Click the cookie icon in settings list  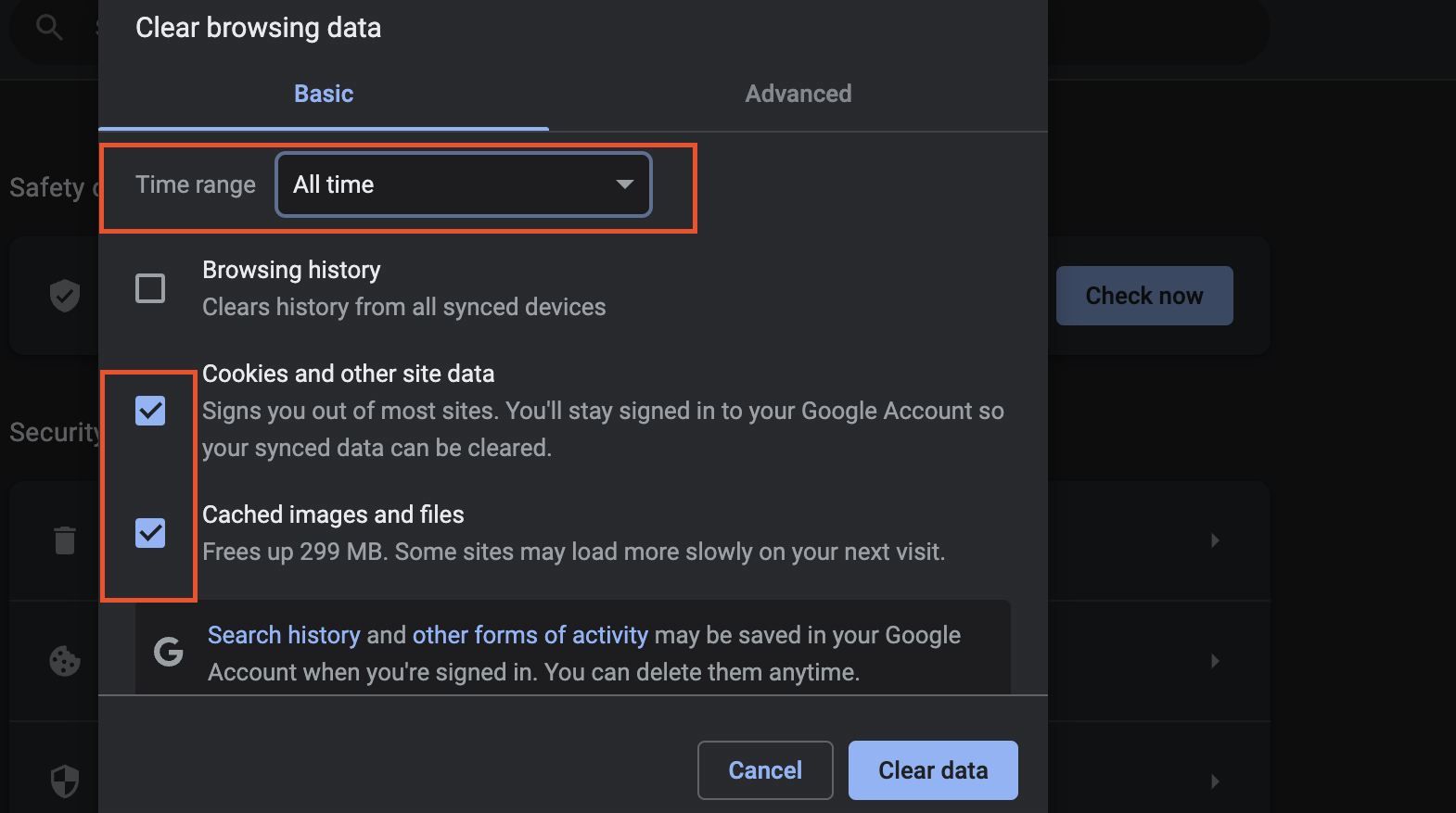[x=65, y=661]
